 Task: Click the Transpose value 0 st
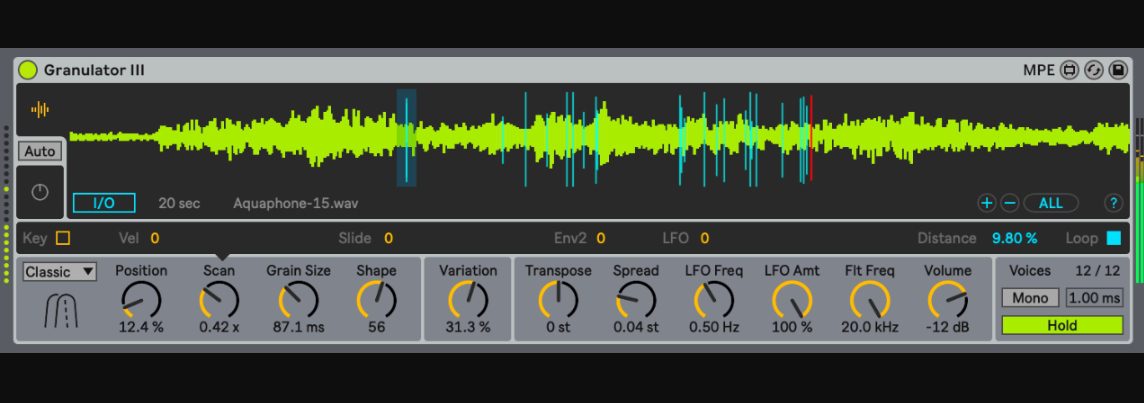click(558, 327)
